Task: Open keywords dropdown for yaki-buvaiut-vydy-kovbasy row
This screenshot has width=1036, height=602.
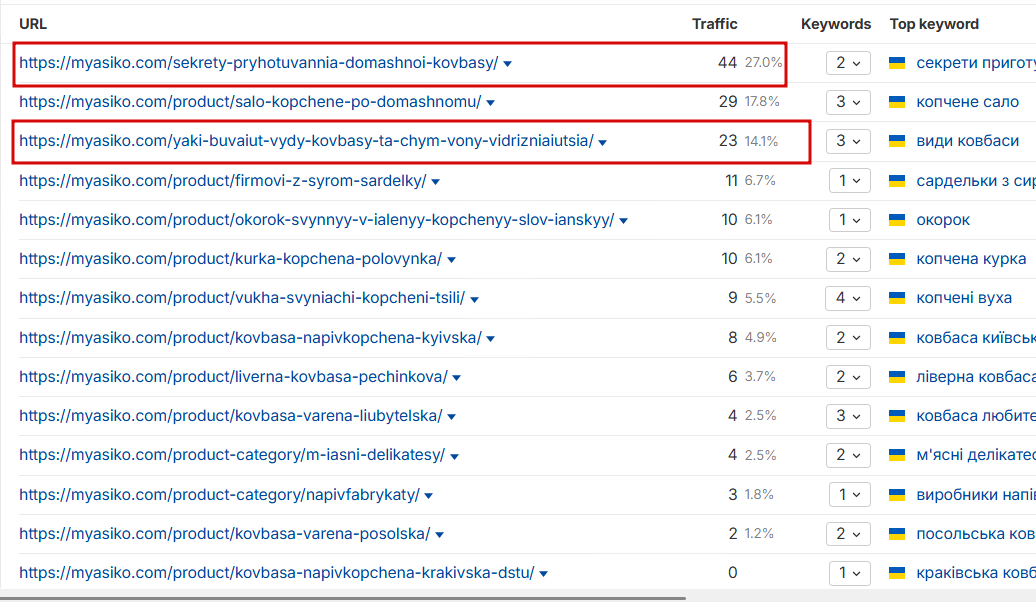Action: [848, 141]
